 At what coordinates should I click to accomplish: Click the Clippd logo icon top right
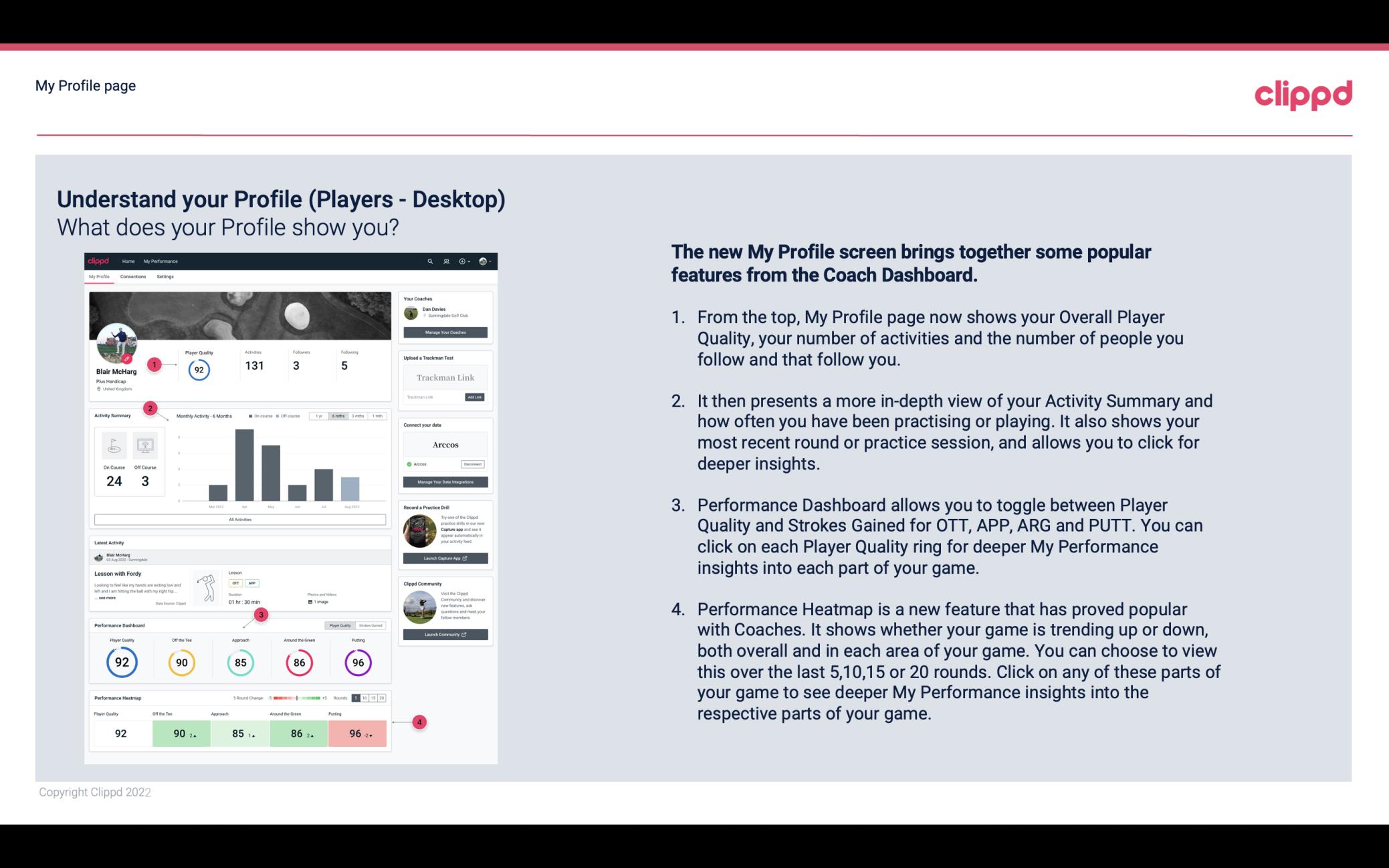tap(1302, 93)
